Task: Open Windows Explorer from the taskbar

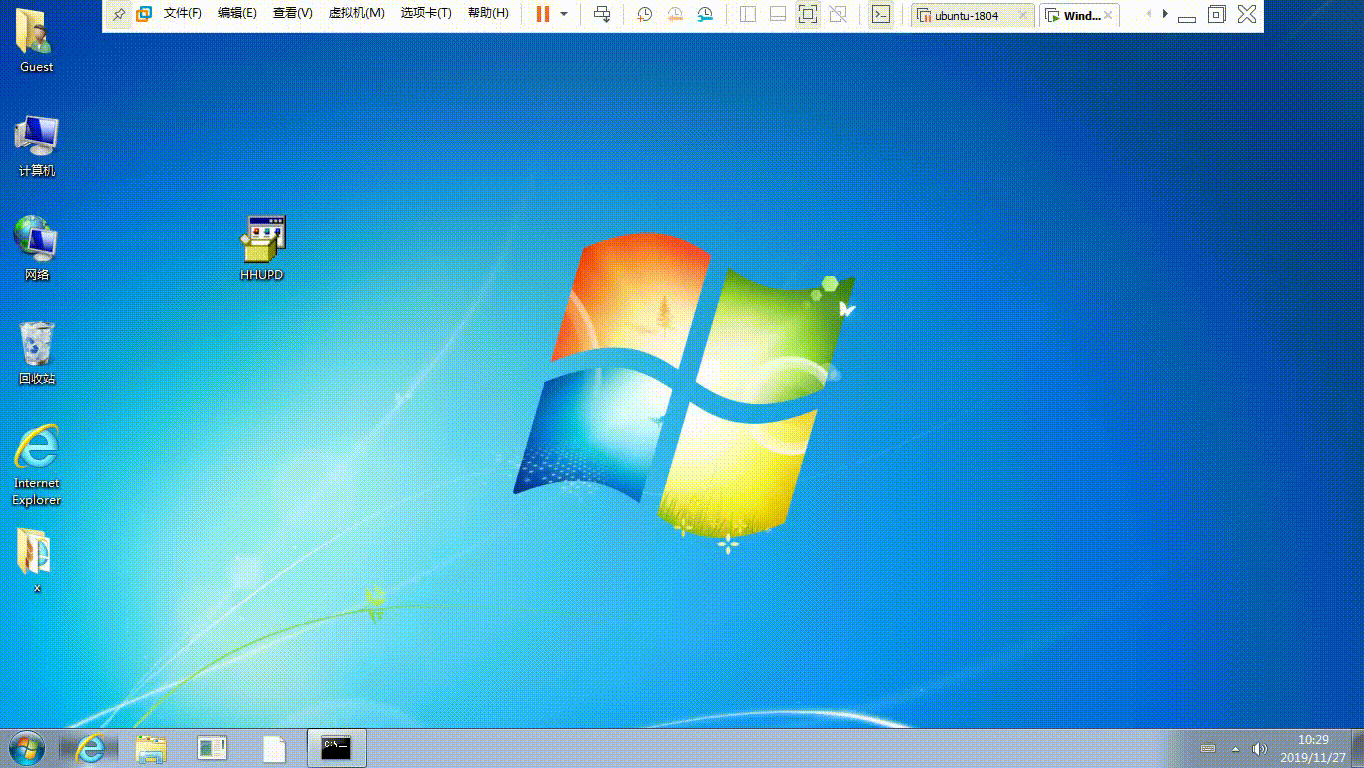Action: 151,748
